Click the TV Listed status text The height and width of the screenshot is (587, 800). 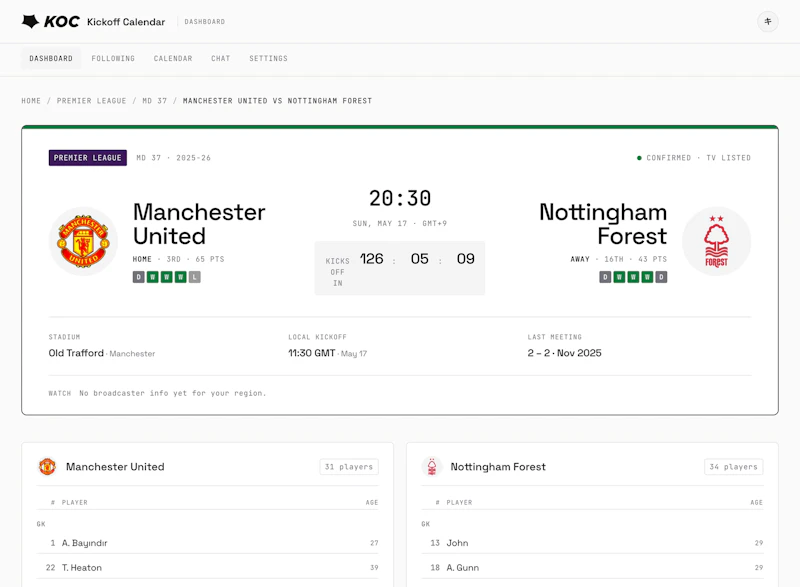click(729, 158)
